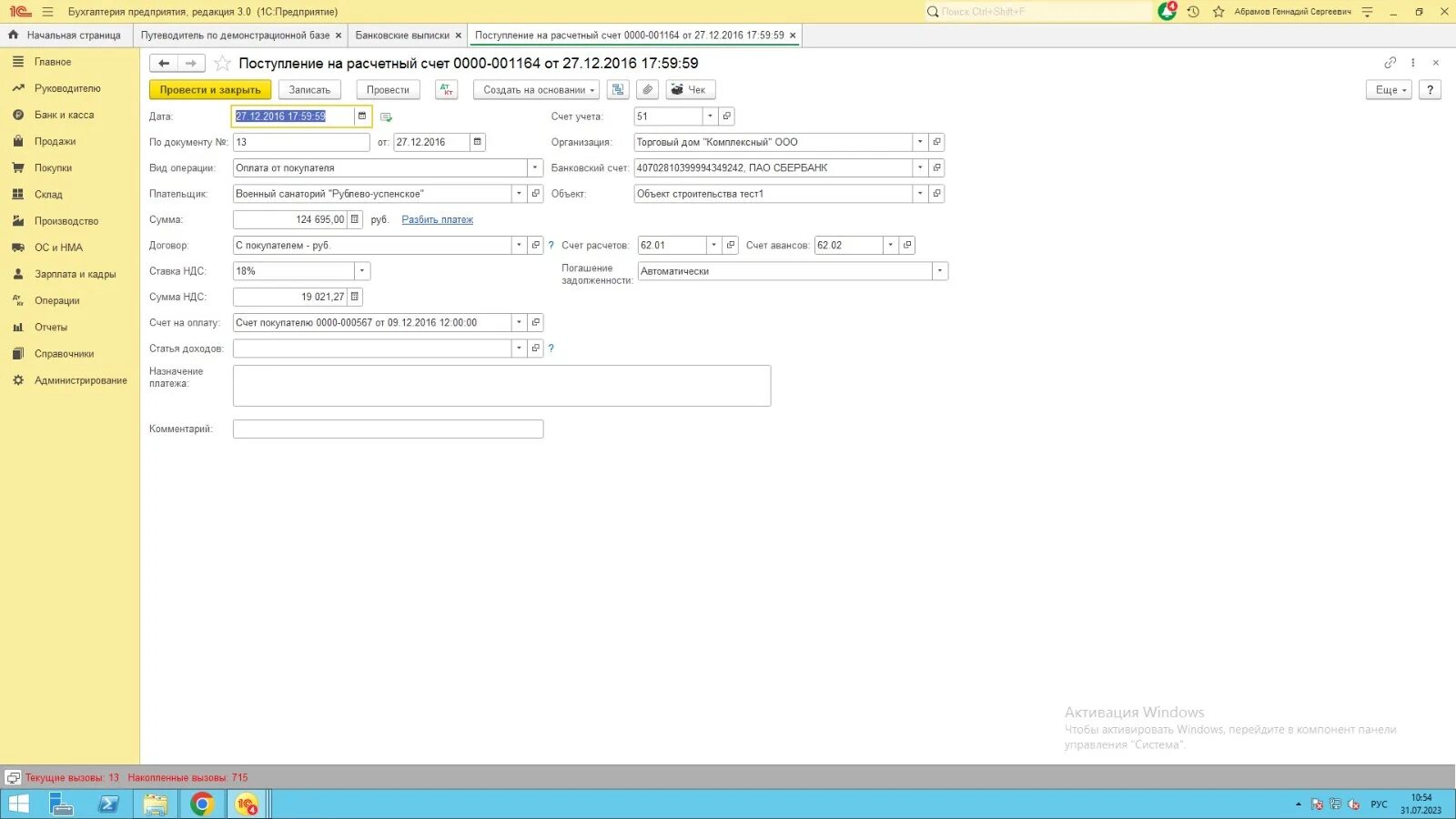Open the Договор record with open icon

[536, 245]
